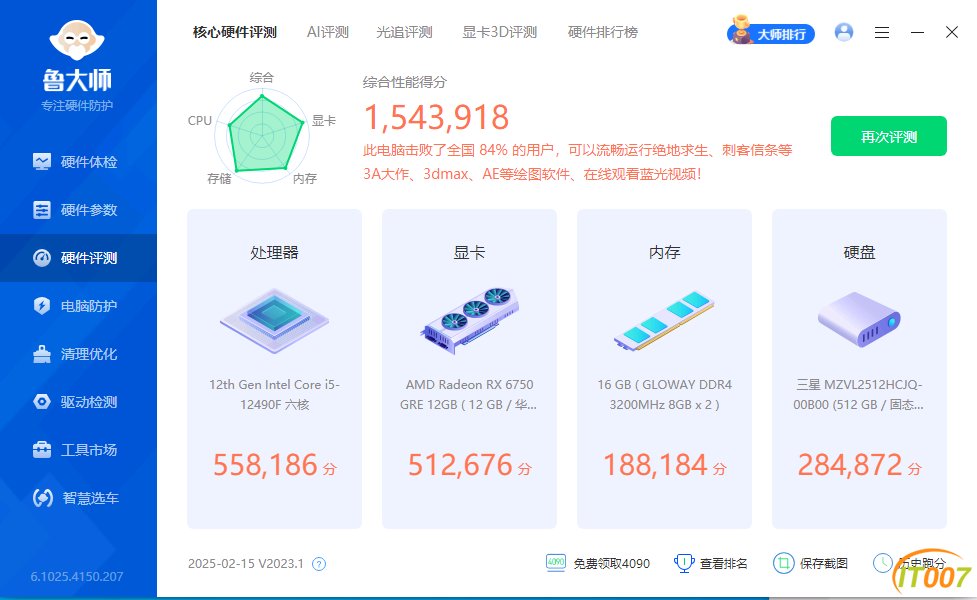Open 智慧选车 smart car selection

coord(78,498)
